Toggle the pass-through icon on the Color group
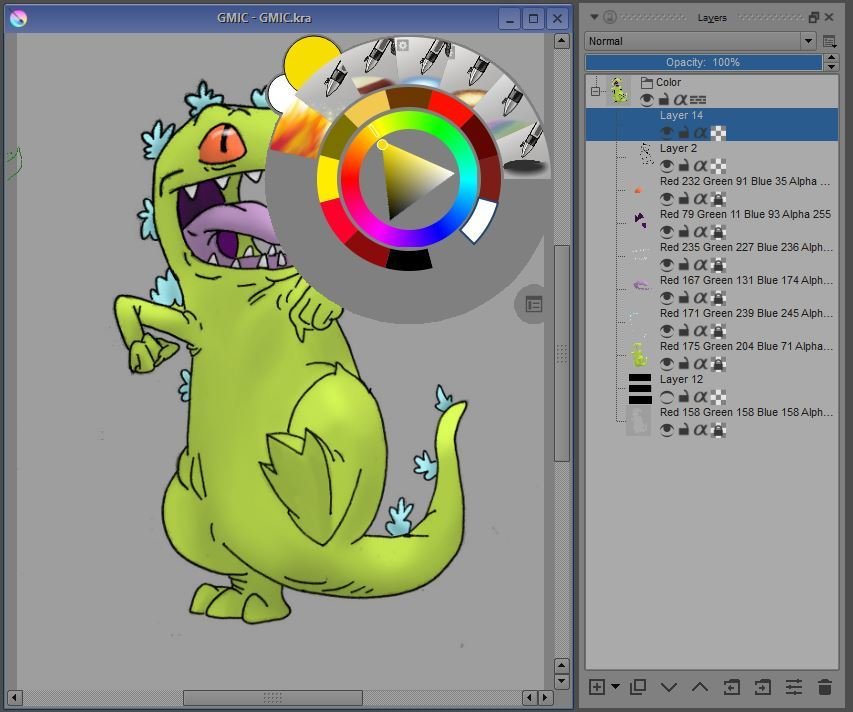This screenshot has height=712, width=853. pos(698,100)
